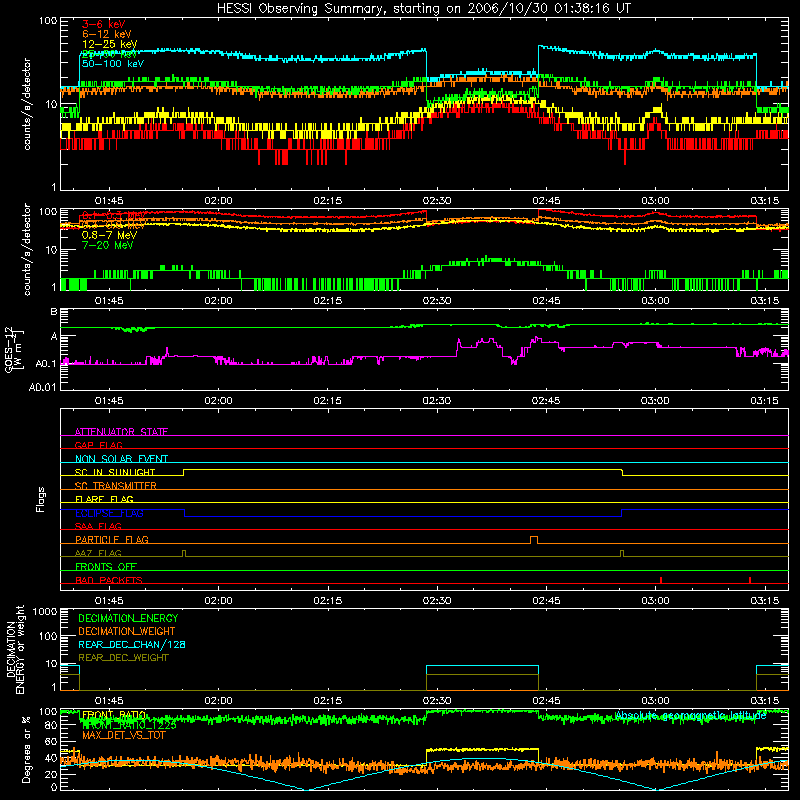The width and height of the screenshot is (800, 800).
Task: Click the 01:45 tick under the decimation panel
Action: (x=109, y=701)
